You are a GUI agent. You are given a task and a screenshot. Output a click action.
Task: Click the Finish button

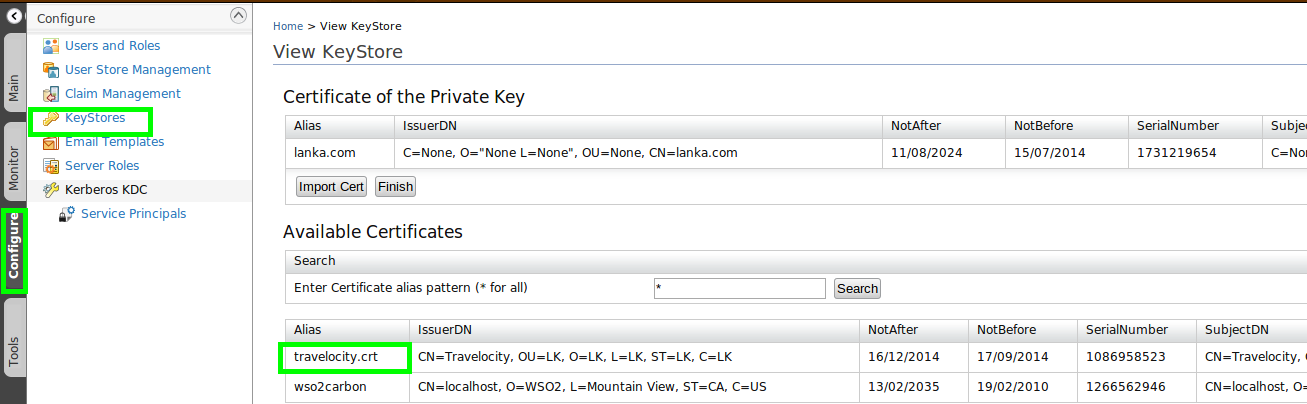395,187
